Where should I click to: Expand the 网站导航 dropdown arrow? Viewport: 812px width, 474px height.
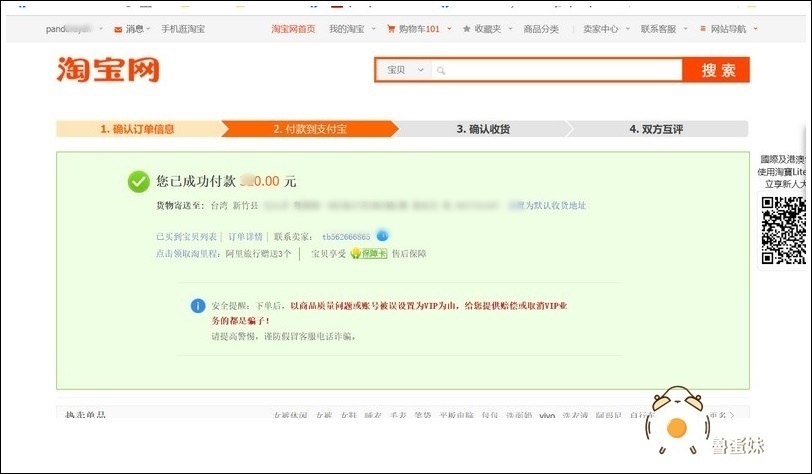pos(756,29)
